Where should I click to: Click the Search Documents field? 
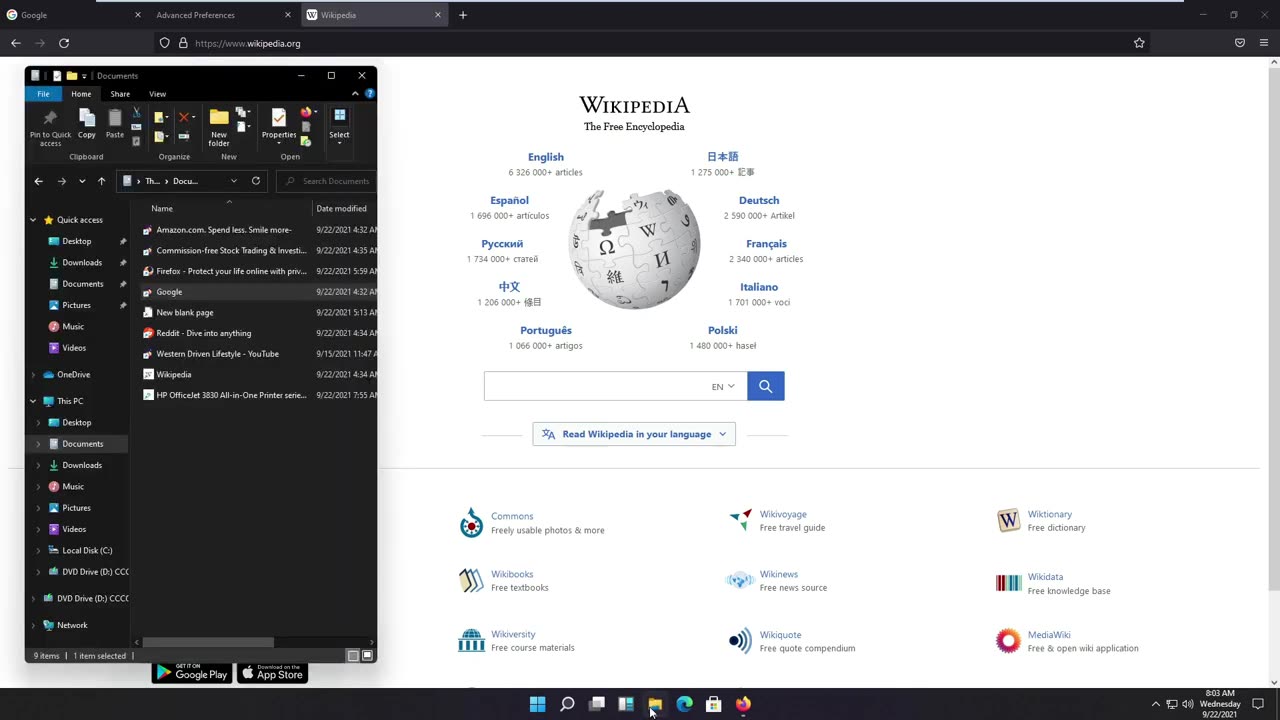point(326,181)
